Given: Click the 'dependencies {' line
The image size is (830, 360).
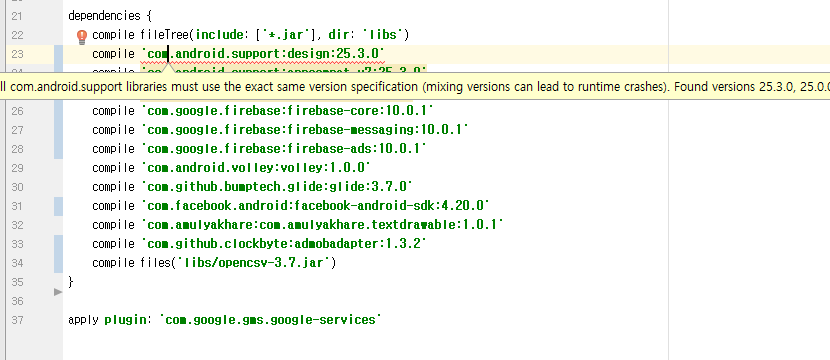Looking at the screenshot, I should click(x=110, y=16).
